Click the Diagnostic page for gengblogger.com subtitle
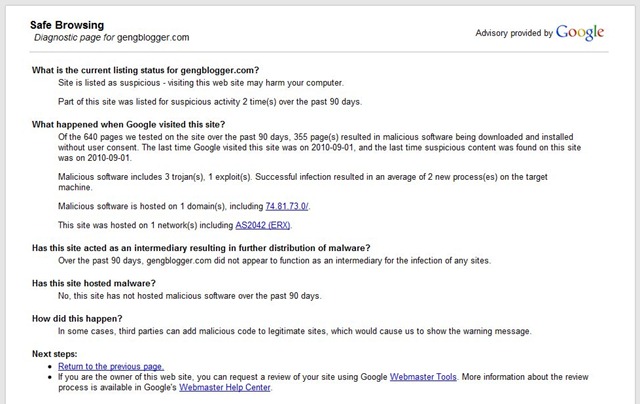The height and width of the screenshot is (404, 640). click(111, 38)
